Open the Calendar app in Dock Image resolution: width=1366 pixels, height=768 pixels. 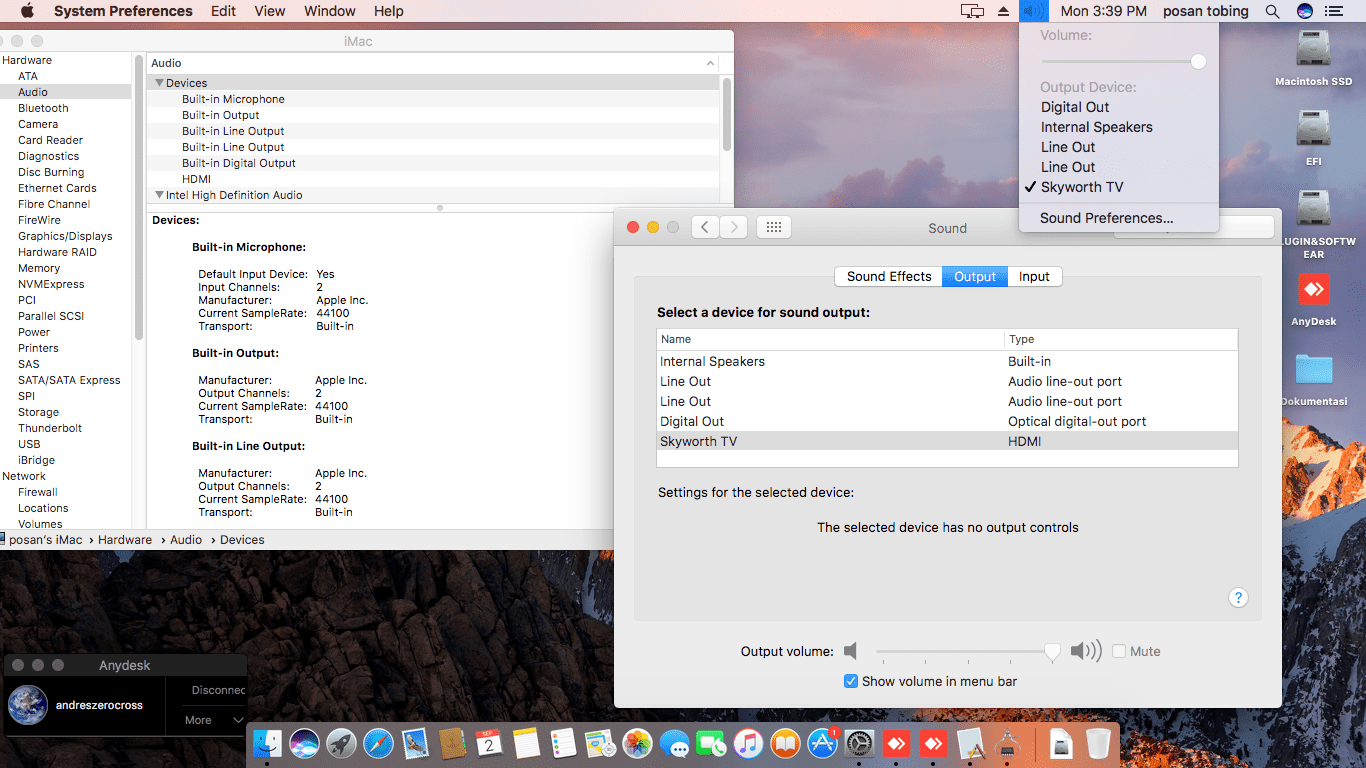tap(489, 743)
